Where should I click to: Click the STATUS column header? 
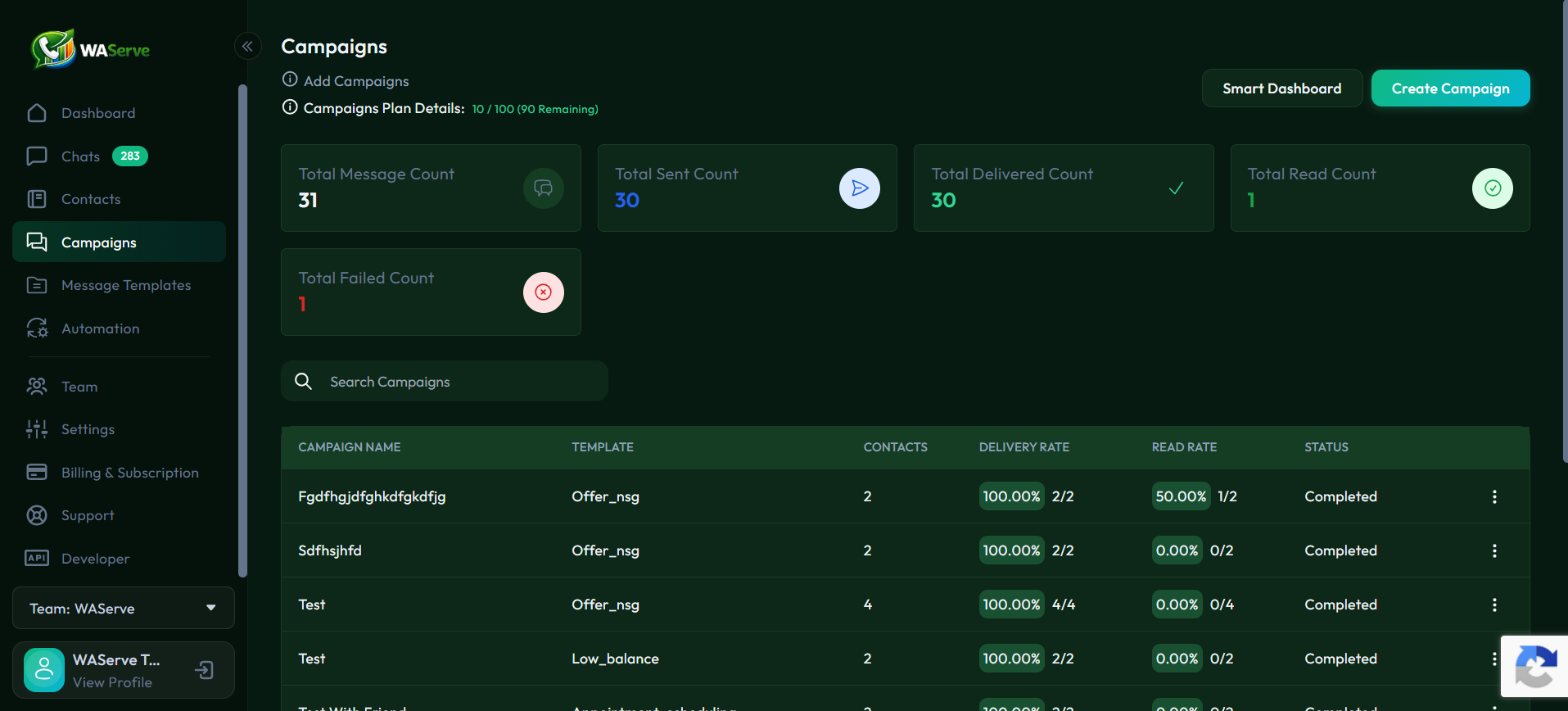pyautogui.click(x=1326, y=447)
